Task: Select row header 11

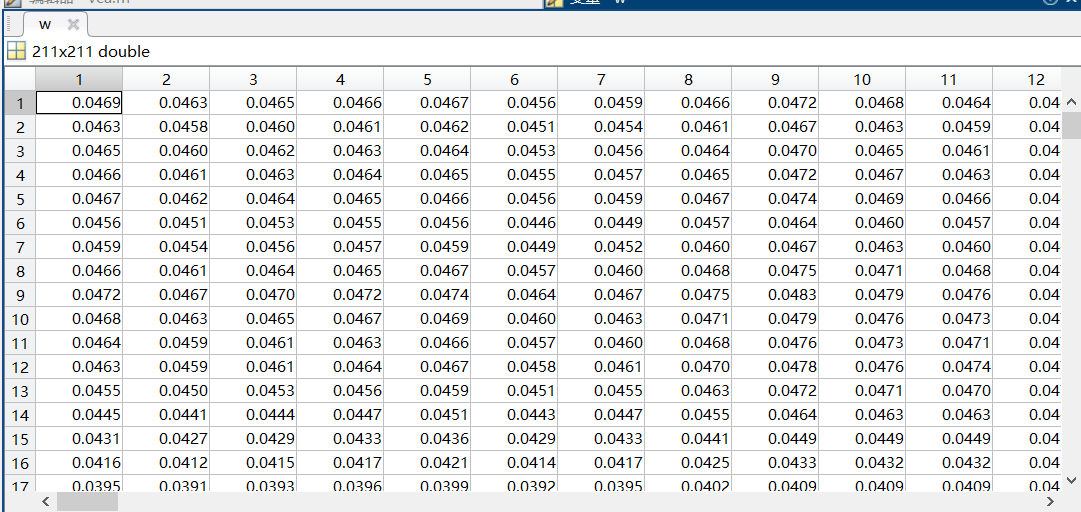Action: click(20, 342)
